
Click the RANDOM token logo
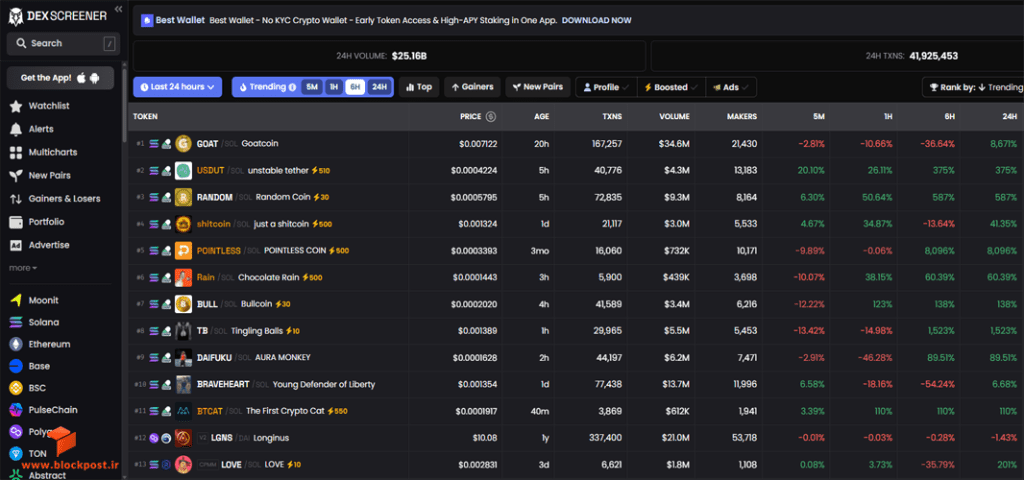184,197
